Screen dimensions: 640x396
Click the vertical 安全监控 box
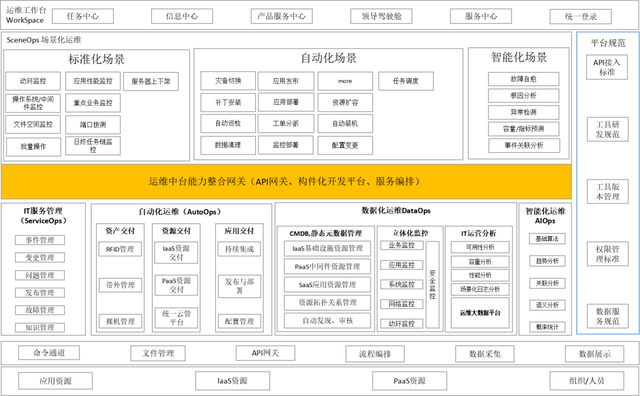pyautogui.click(x=433, y=285)
